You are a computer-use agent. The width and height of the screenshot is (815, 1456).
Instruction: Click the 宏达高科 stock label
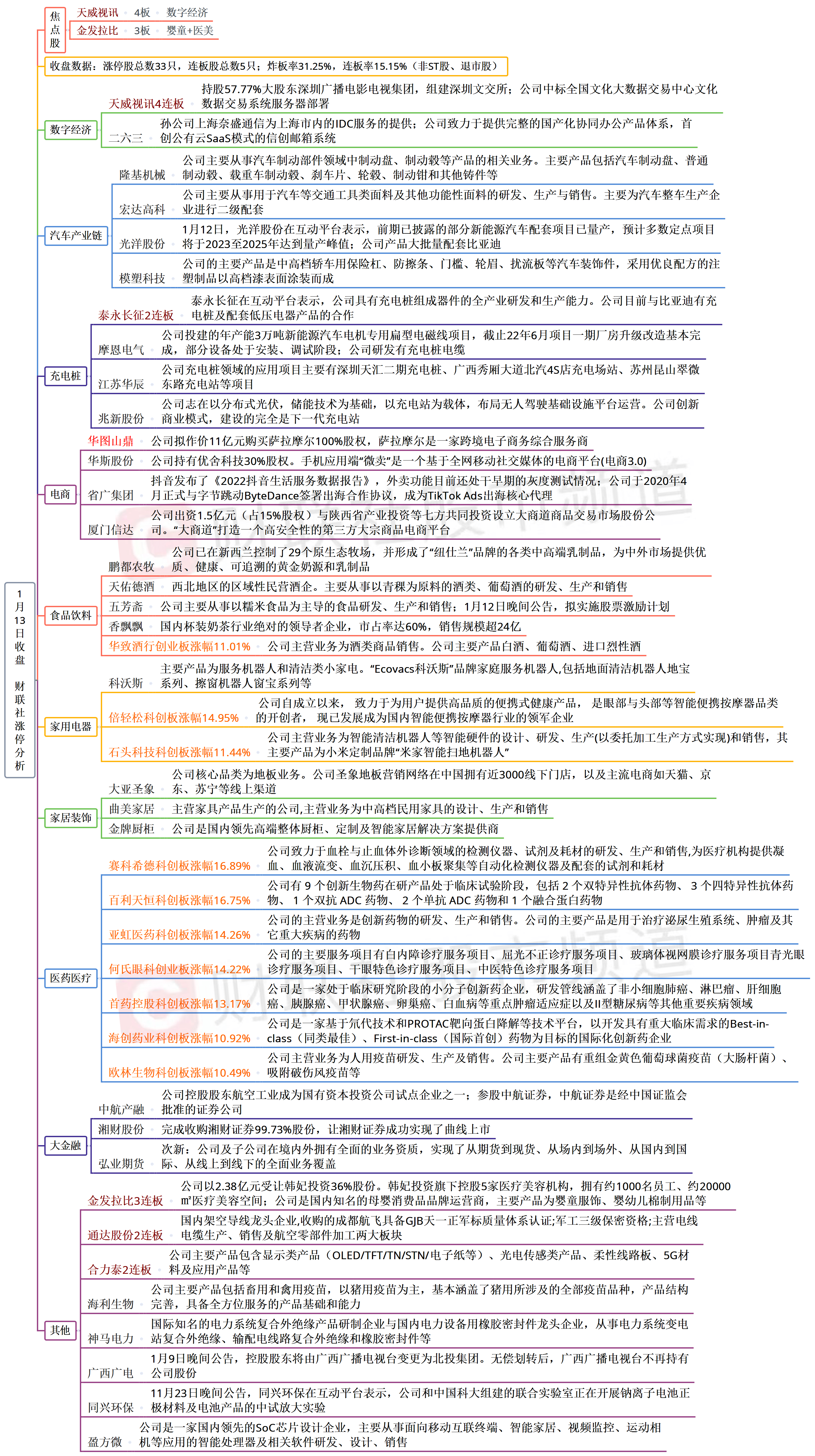[x=142, y=210]
